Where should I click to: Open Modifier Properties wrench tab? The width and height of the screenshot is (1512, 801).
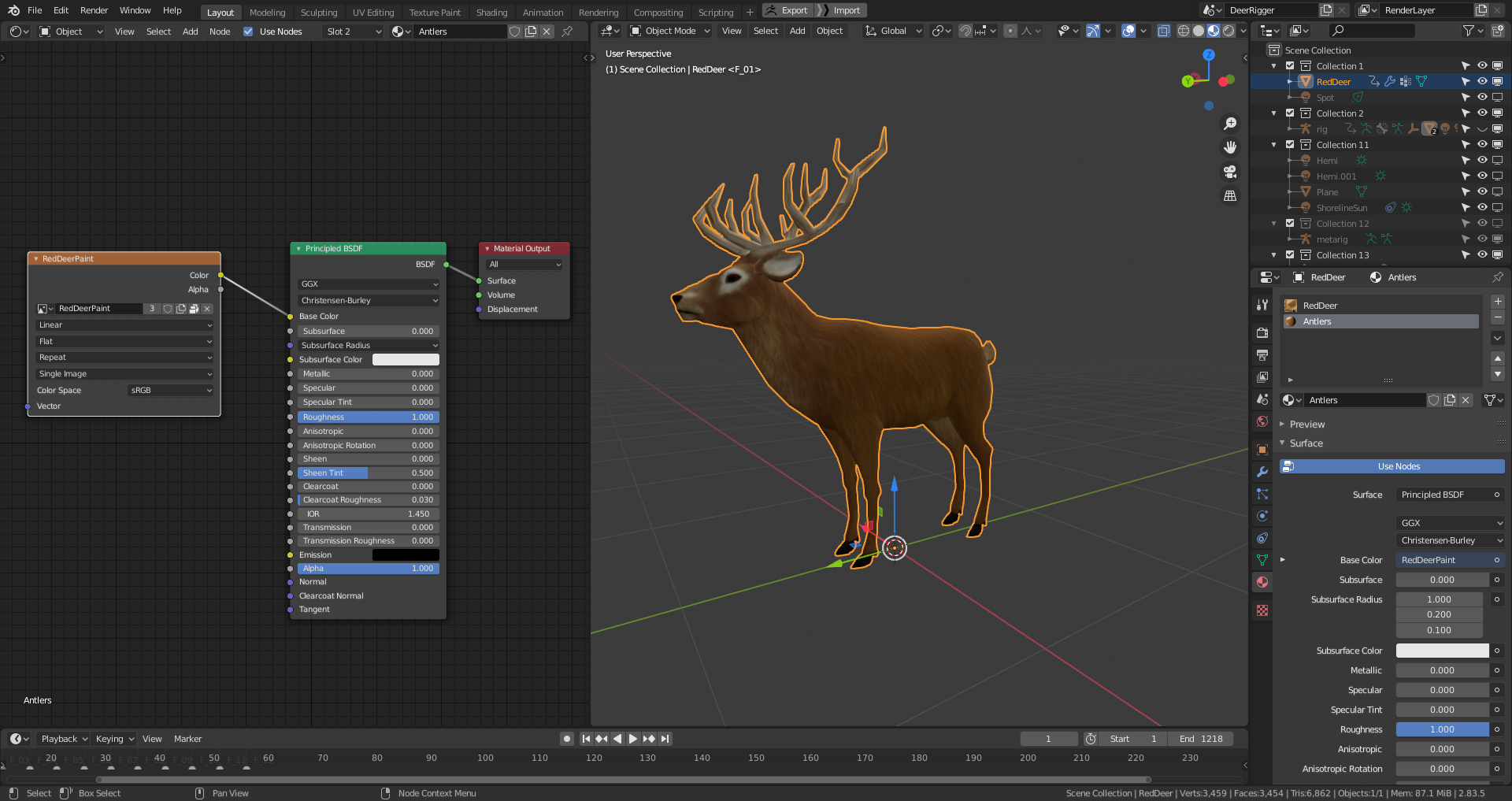(1262, 471)
